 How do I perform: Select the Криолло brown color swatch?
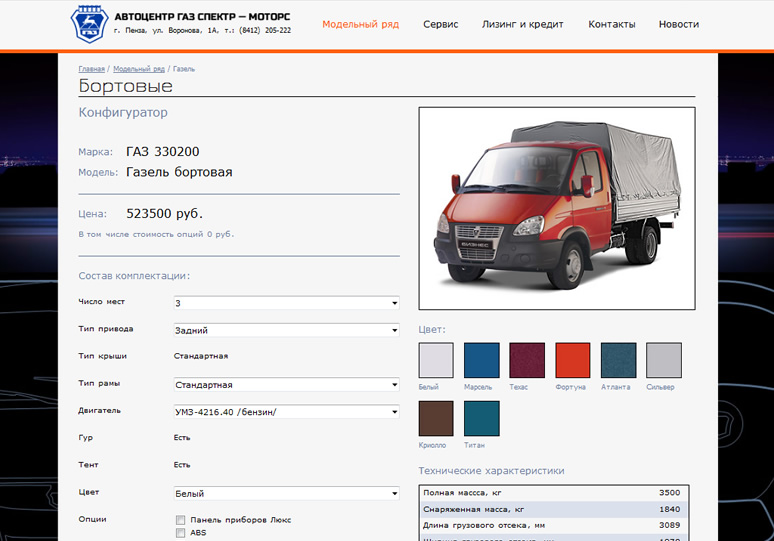tap(436, 419)
